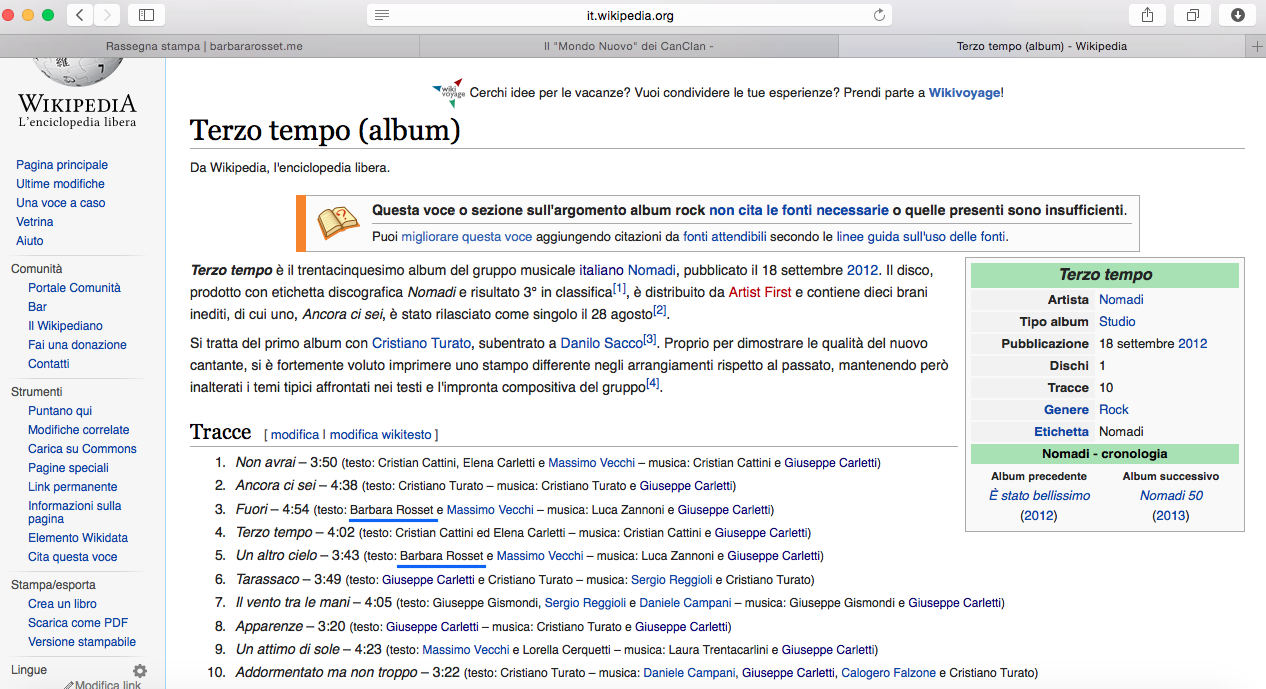Go forward to the next page
This screenshot has width=1266, height=689.
click(107, 15)
